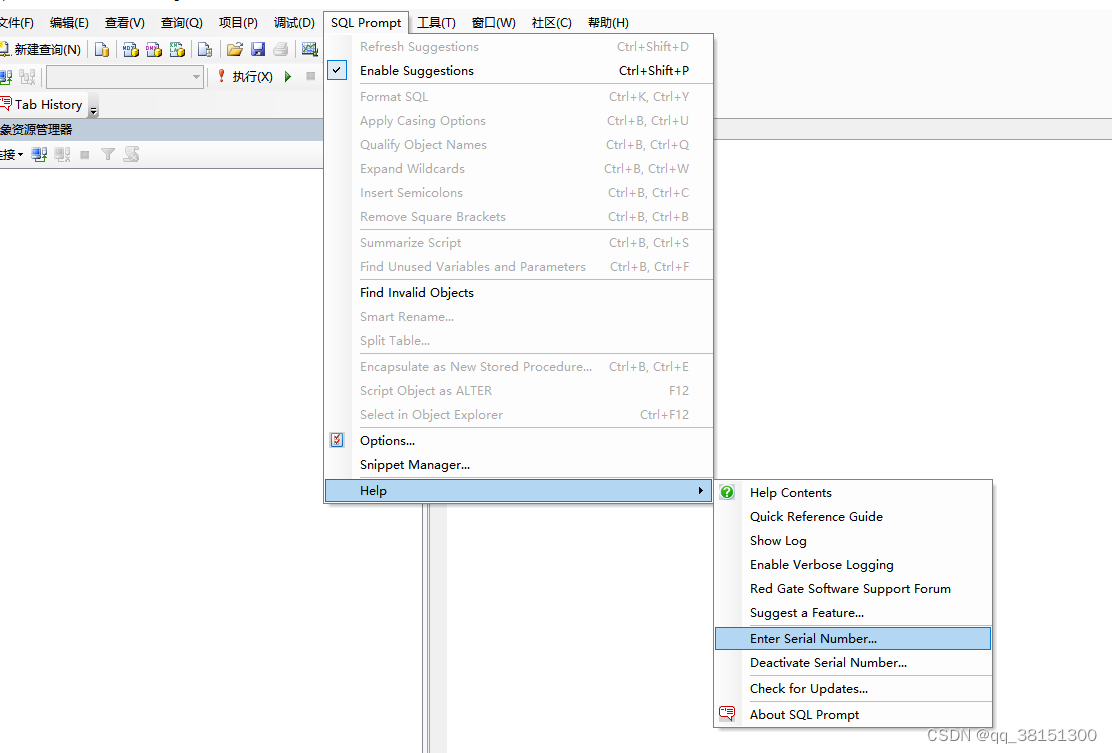Click the Cancel Executing Query stop square

click(311, 77)
